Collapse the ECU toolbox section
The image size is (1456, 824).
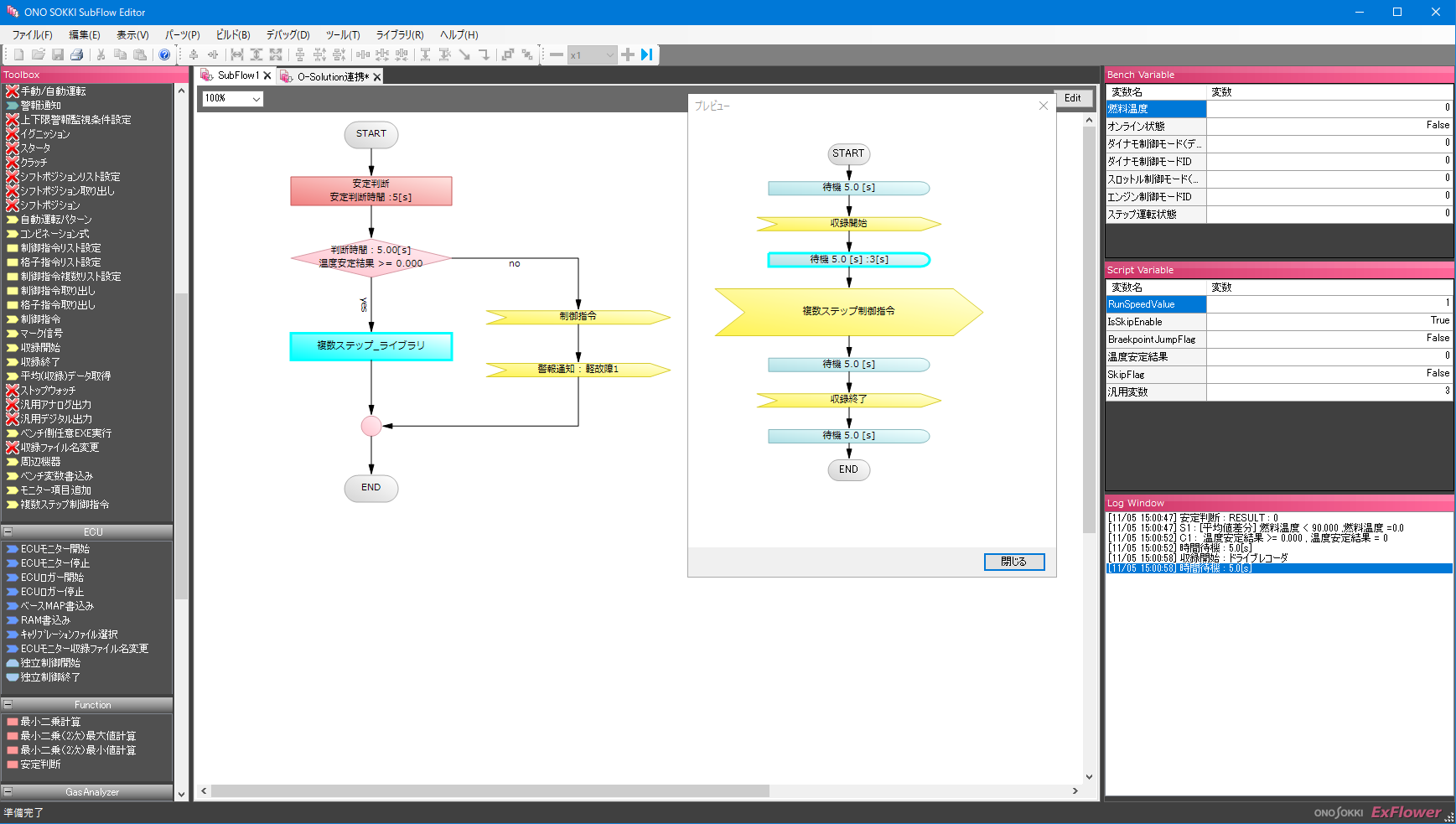8,531
